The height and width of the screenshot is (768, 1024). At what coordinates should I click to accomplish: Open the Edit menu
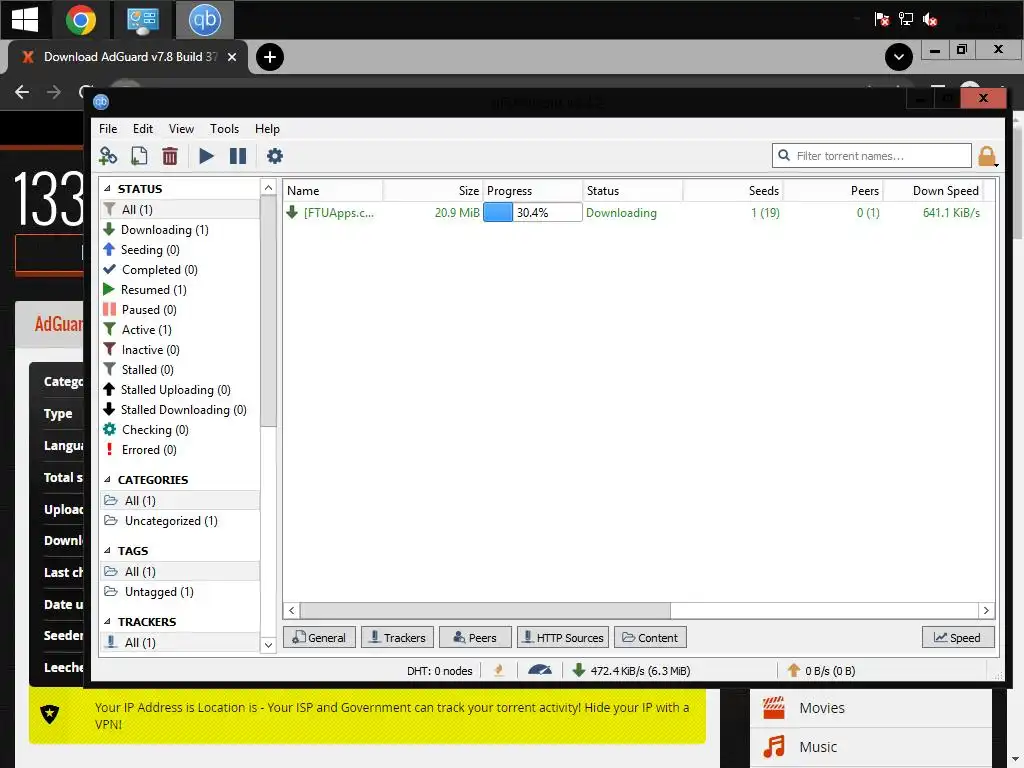[142, 129]
